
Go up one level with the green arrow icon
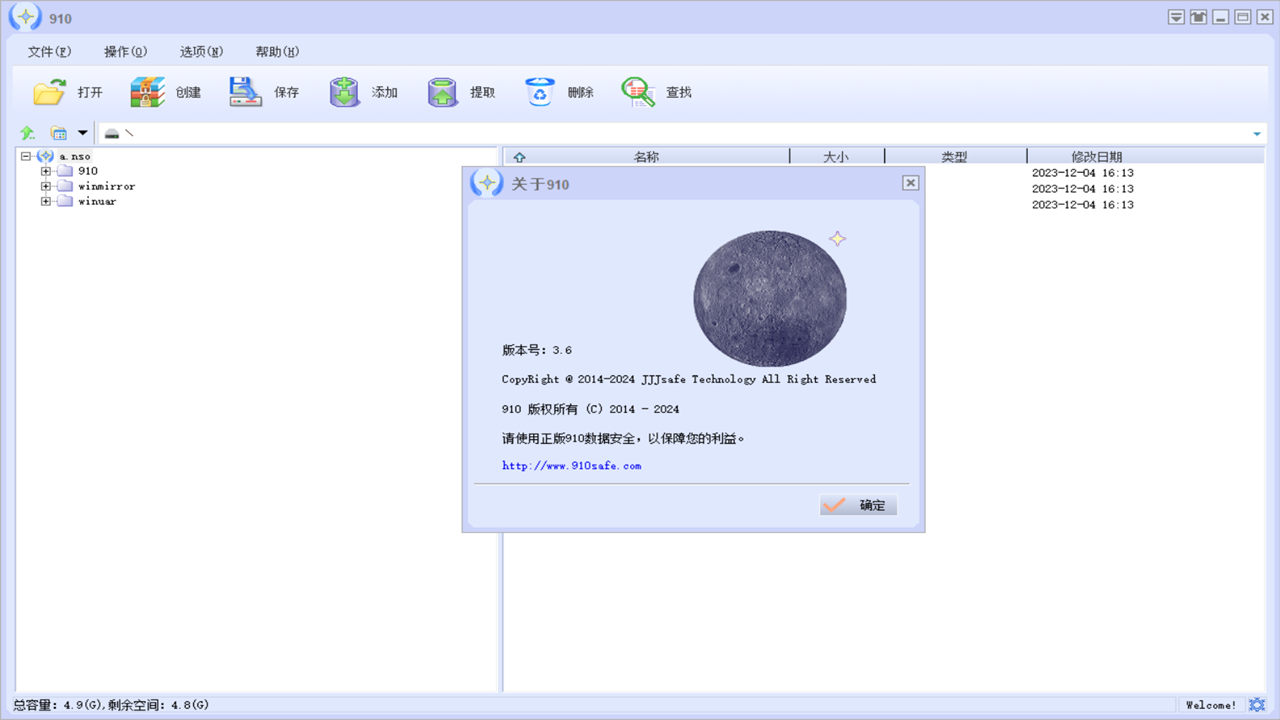coord(27,133)
